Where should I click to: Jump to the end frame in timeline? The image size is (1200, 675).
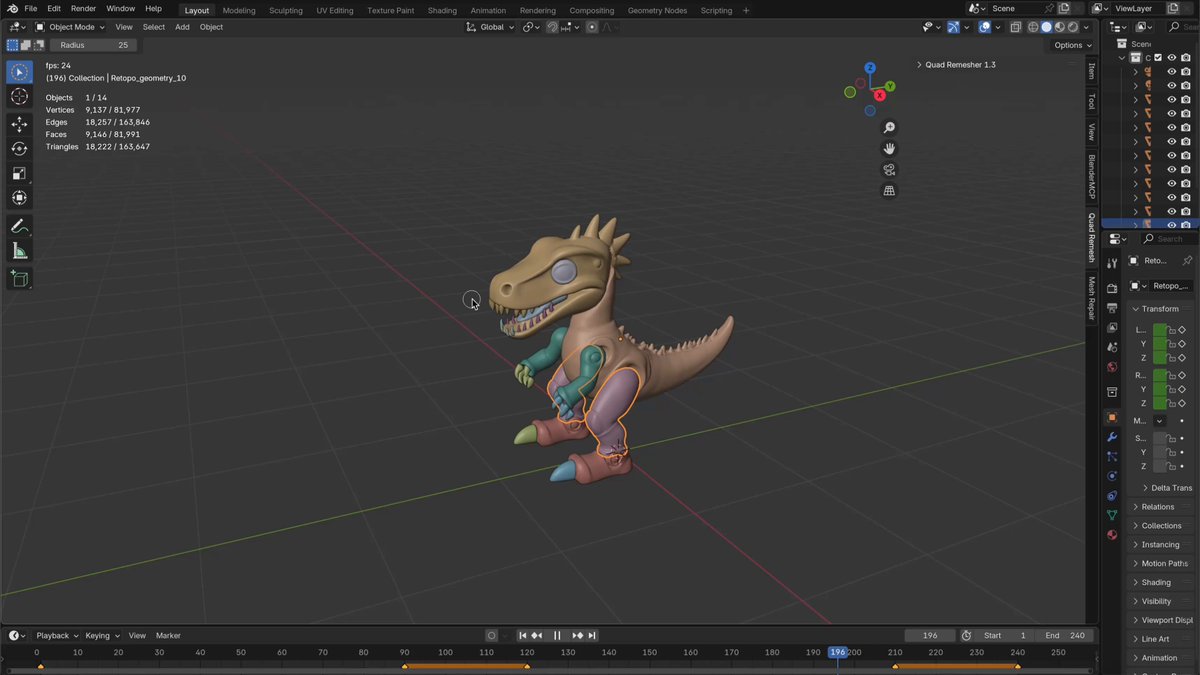pyautogui.click(x=592, y=636)
